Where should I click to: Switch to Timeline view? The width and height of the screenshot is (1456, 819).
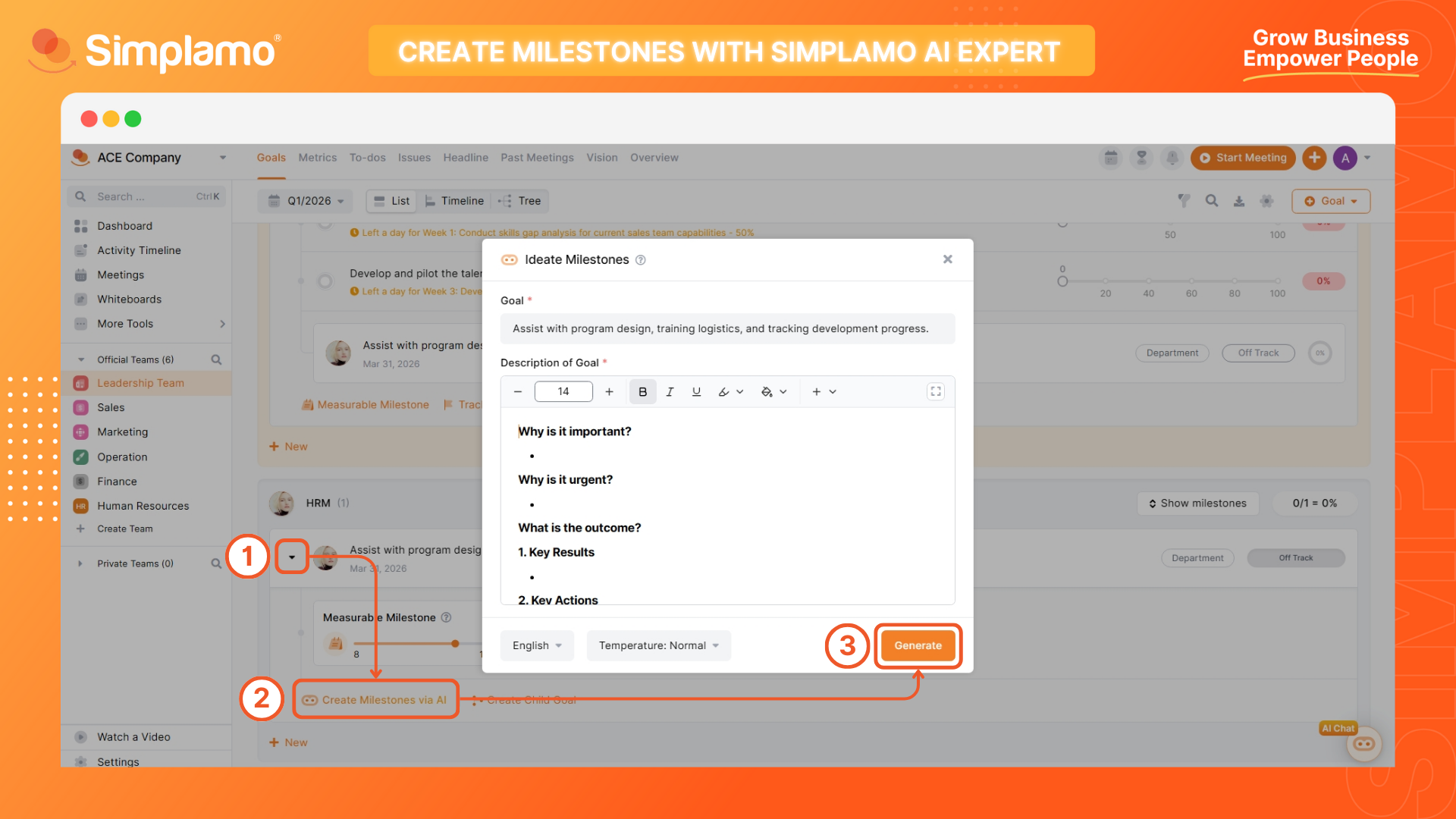point(454,201)
